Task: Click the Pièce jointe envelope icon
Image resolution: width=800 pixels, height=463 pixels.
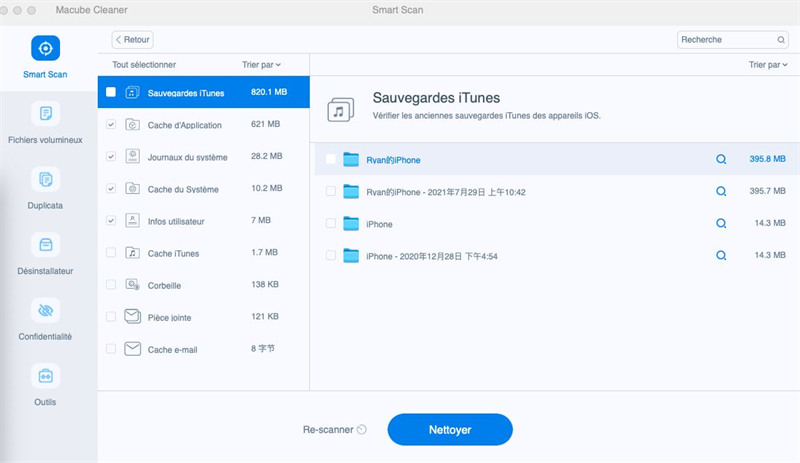Action: coord(133,316)
